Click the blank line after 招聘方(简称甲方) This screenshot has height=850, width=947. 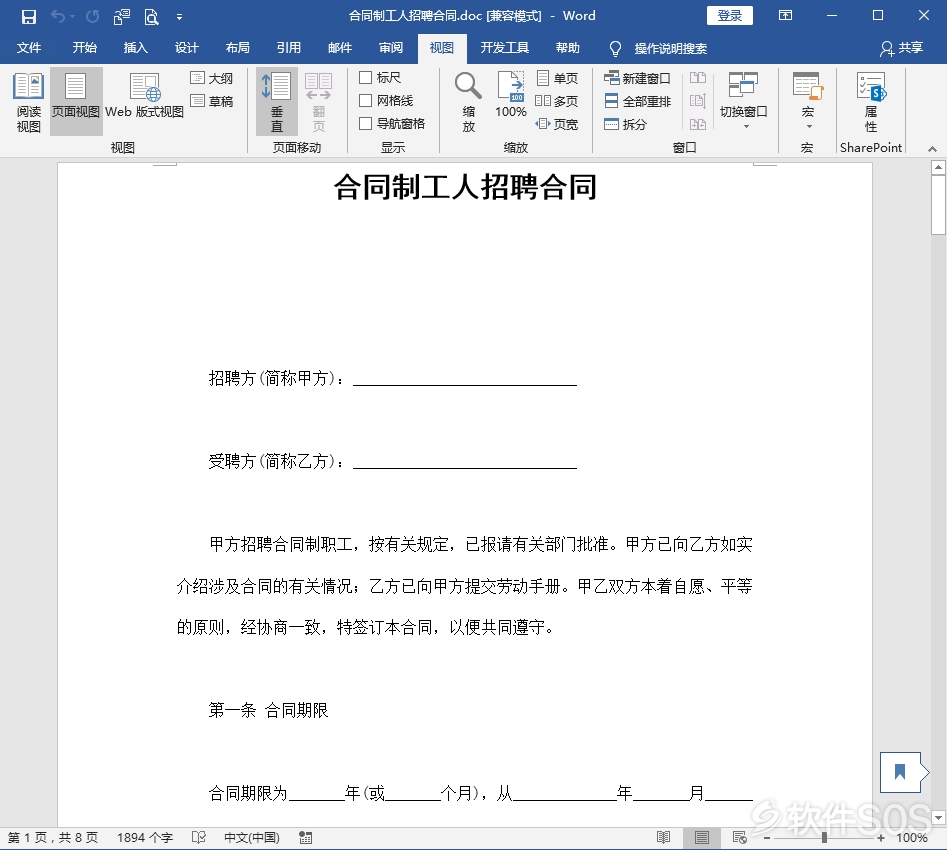coord(465,379)
